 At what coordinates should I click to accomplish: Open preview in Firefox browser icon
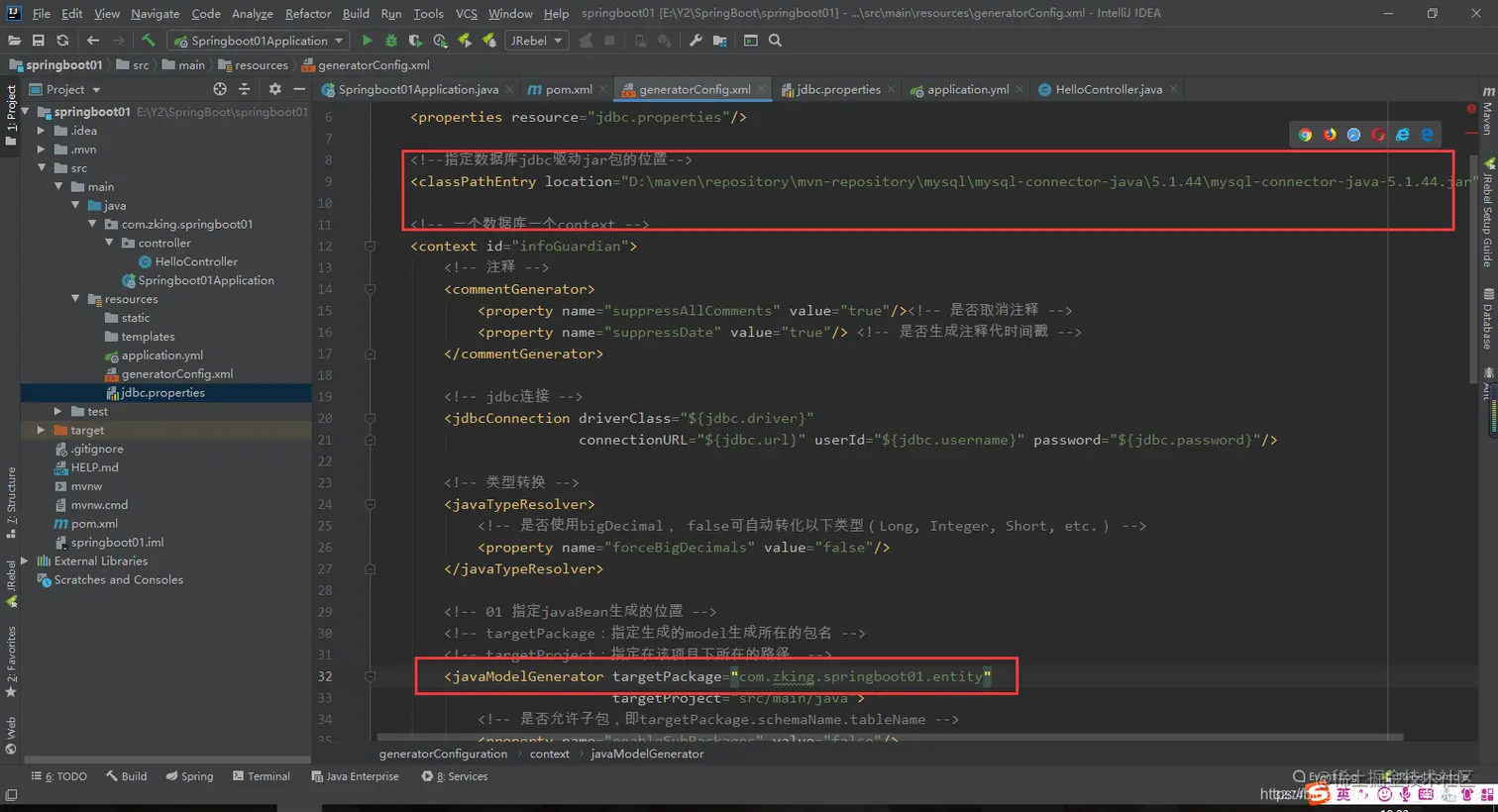click(1330, 135)
